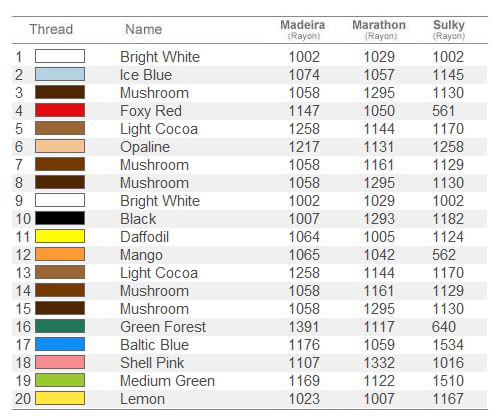
Task: Click the Marathon Rayon column header
Action: (x=379, y=30)
